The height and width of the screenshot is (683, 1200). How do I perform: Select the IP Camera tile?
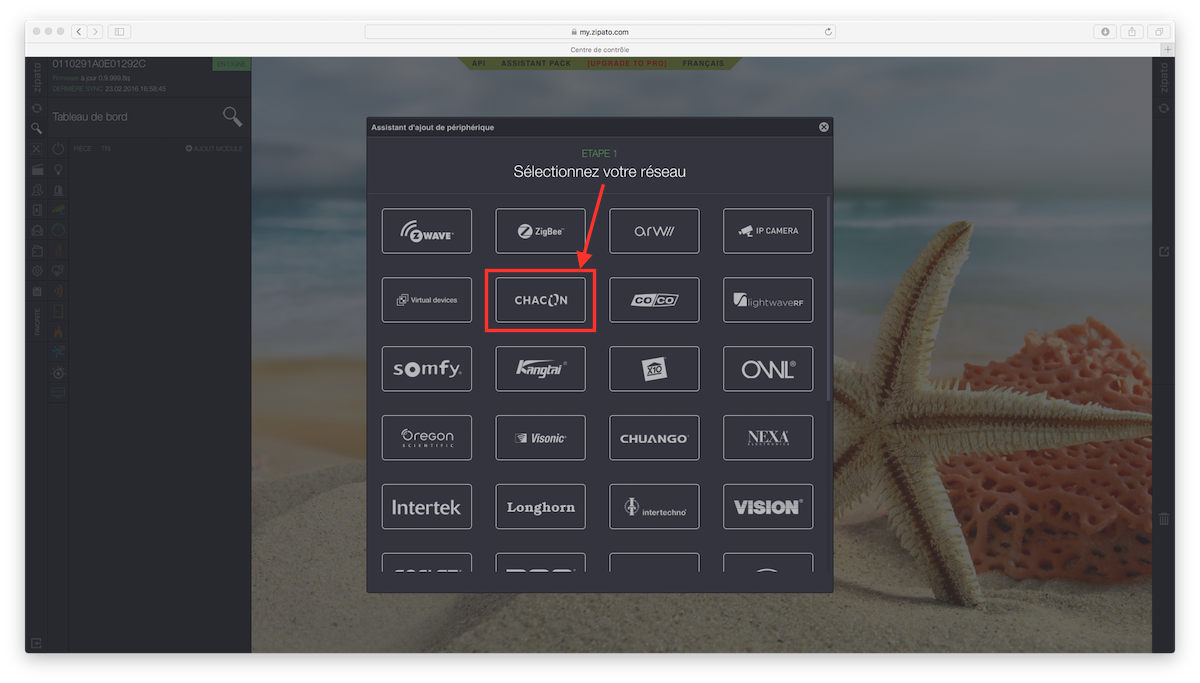tap(768, 231)
